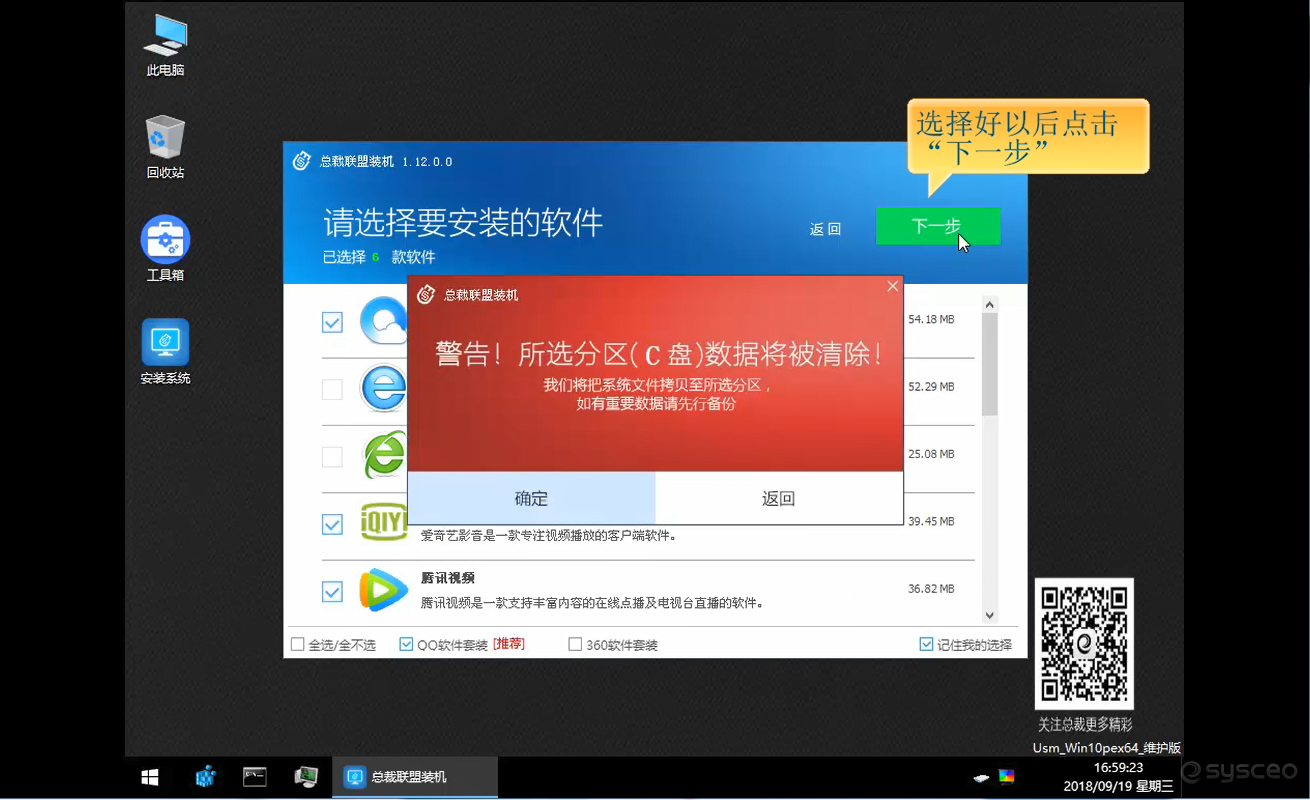Click the 25.08 MB size text
Image resolution: width=1310 pixels, height=800 pixels.
(x=931, y=454)
